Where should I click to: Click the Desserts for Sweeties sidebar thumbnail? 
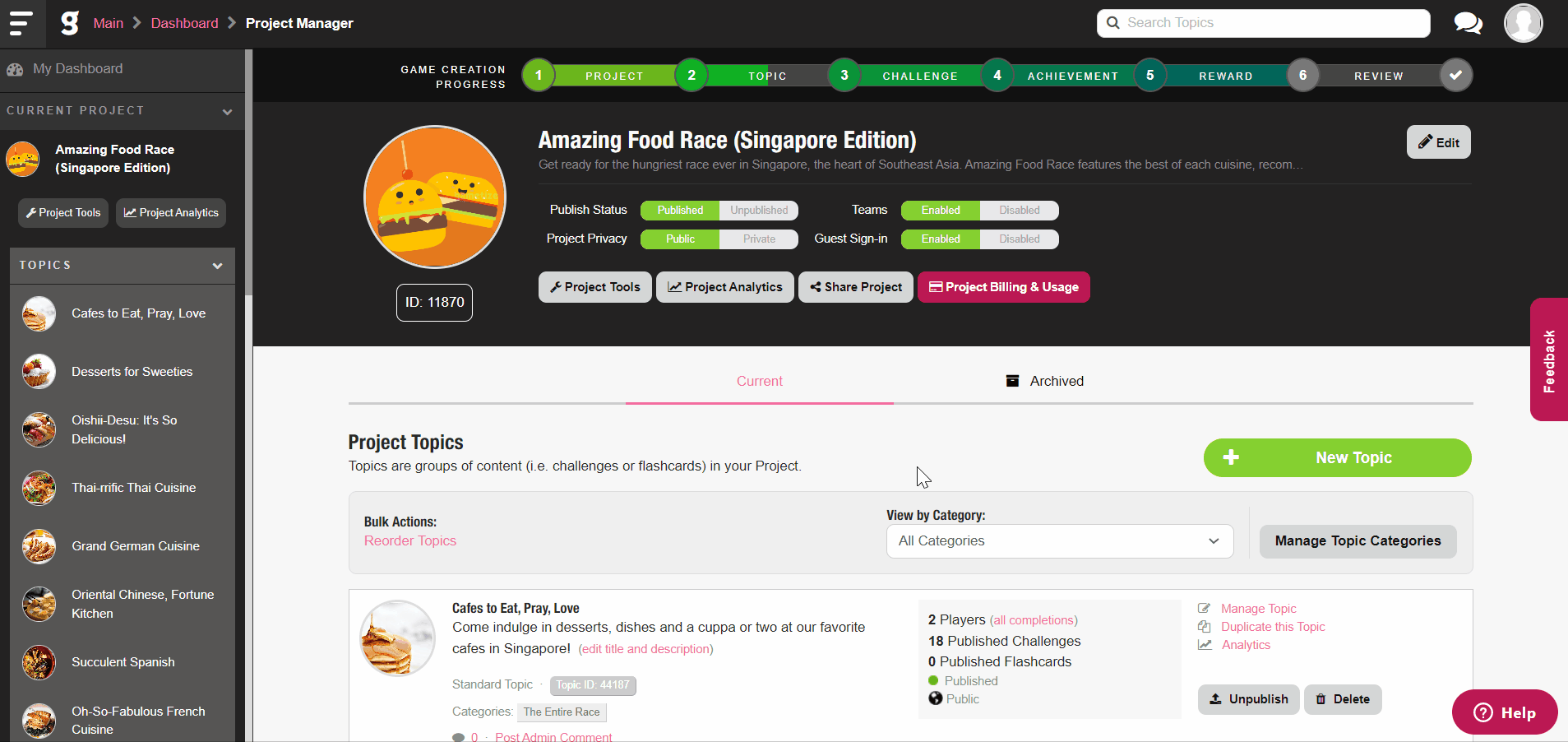pos(39,372)
